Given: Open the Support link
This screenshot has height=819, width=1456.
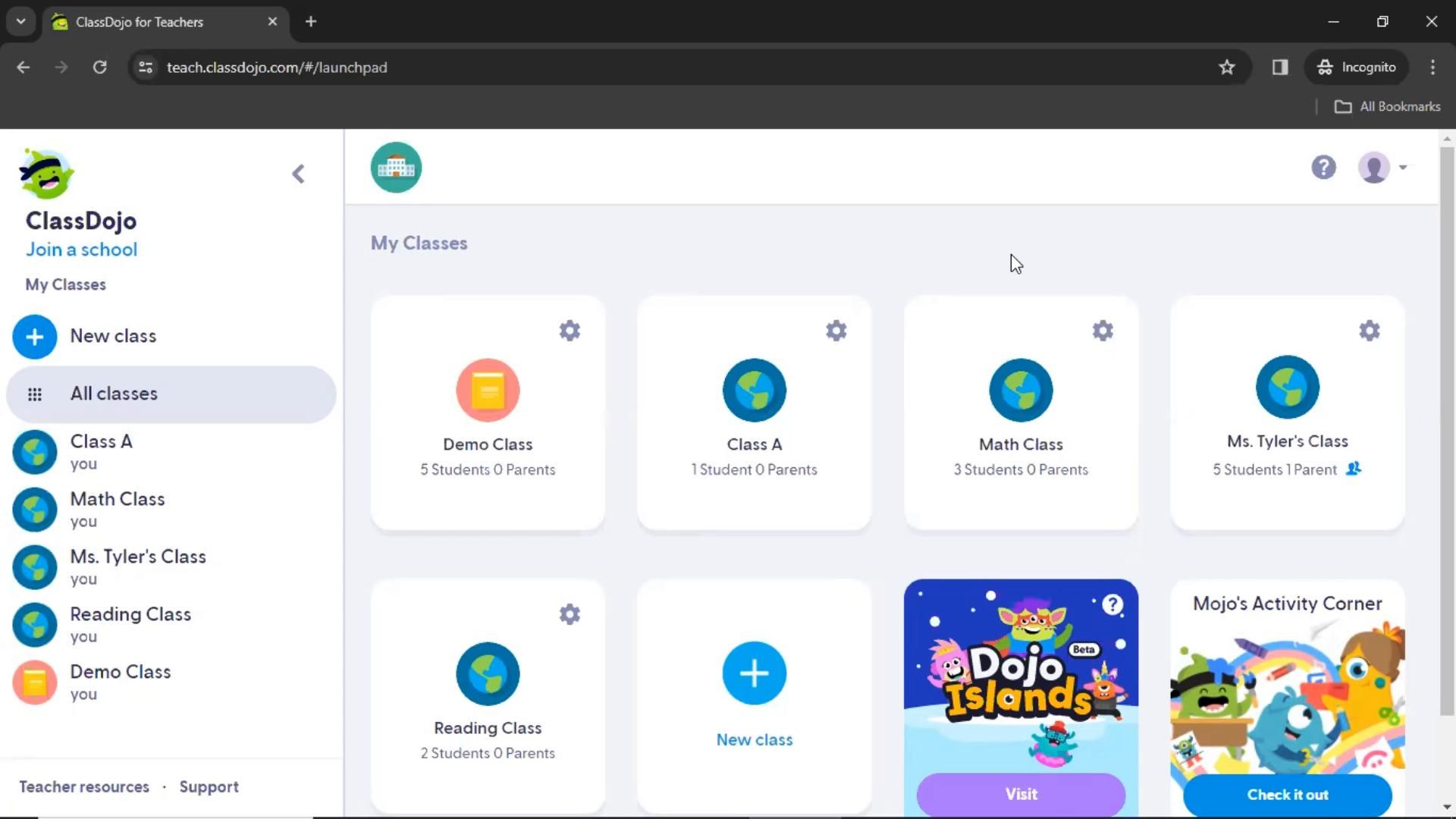Looking at the screenshot, I should tap(209, 787).
